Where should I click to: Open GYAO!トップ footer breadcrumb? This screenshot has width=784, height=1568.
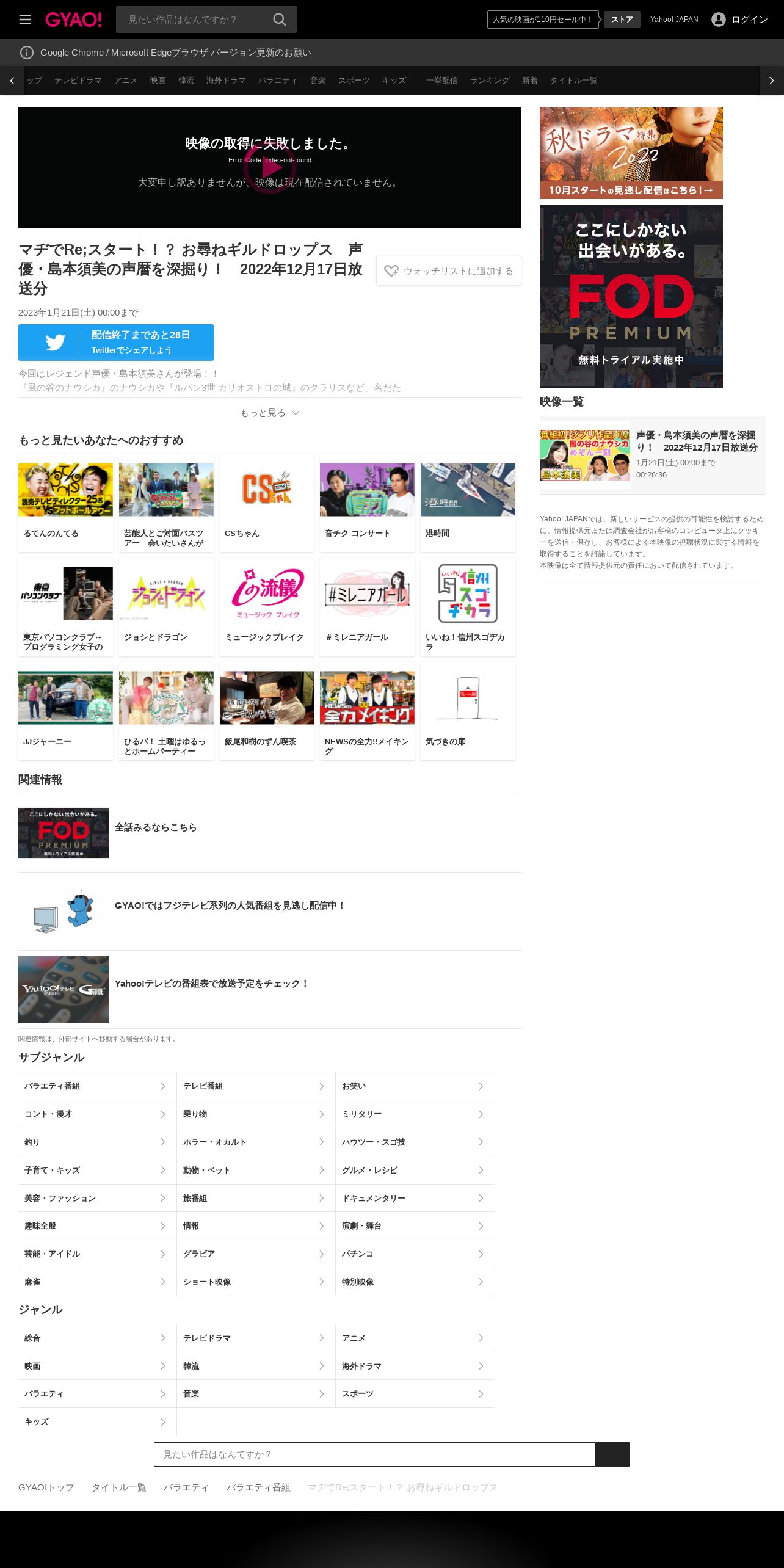pyautogui.click(x=46, y=1487)
